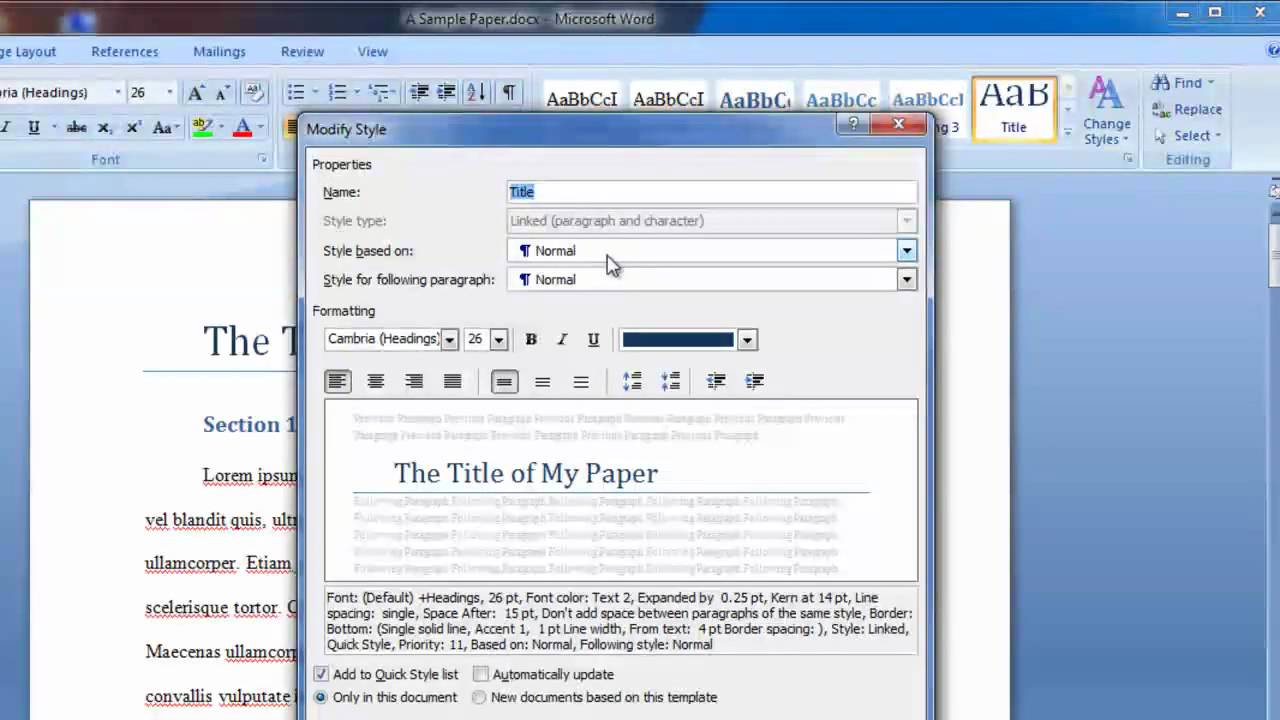Click dark blue font color swatch
Viewport: 1280px width, 720px height.
[678, 340]
